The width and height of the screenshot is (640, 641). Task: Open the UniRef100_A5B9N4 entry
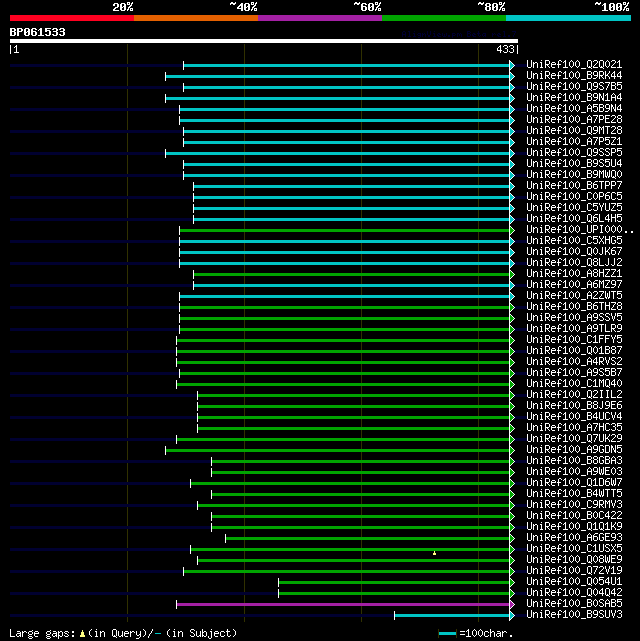[574, 109]
